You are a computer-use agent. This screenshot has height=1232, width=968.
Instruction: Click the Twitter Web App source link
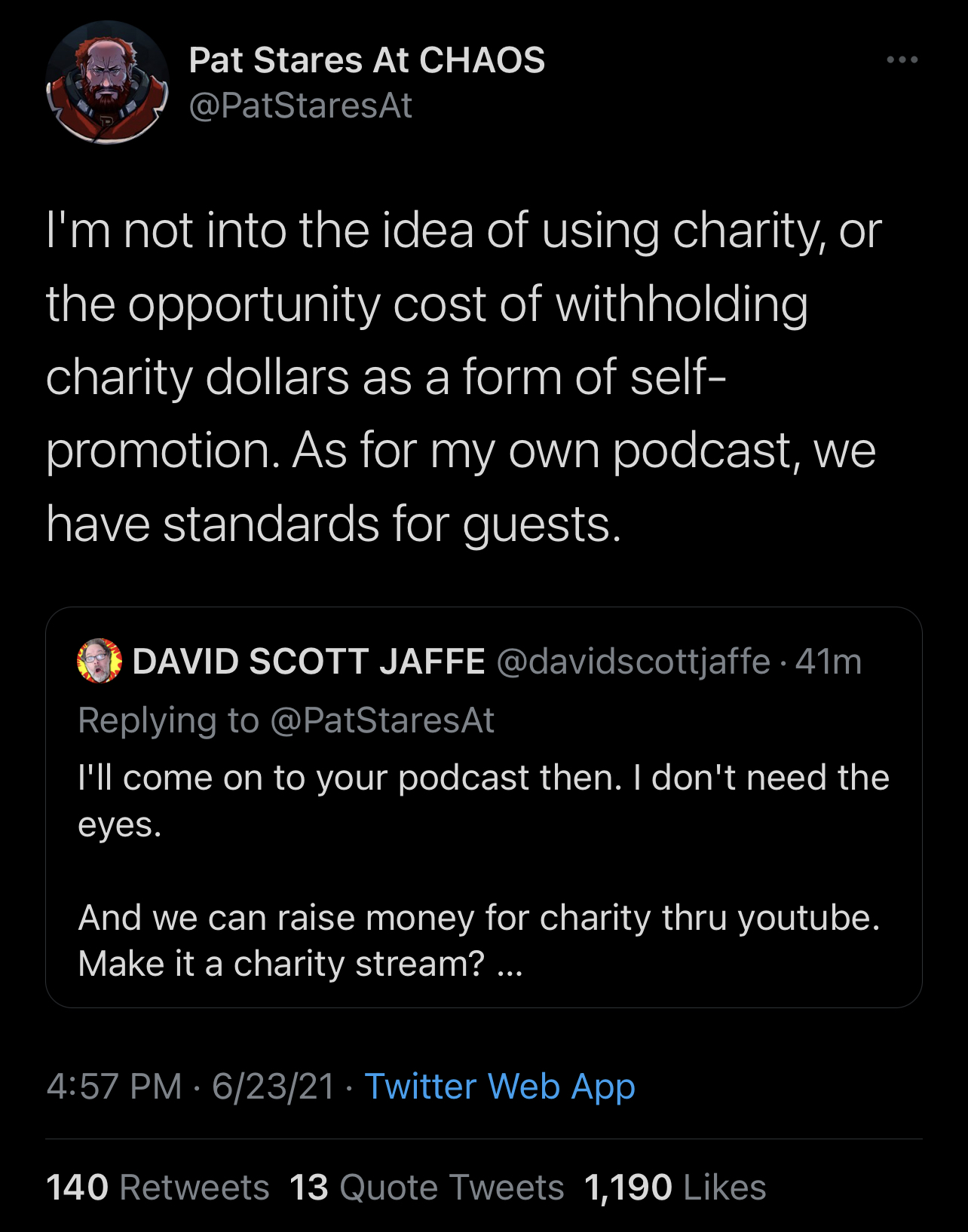click(500, 1087)
